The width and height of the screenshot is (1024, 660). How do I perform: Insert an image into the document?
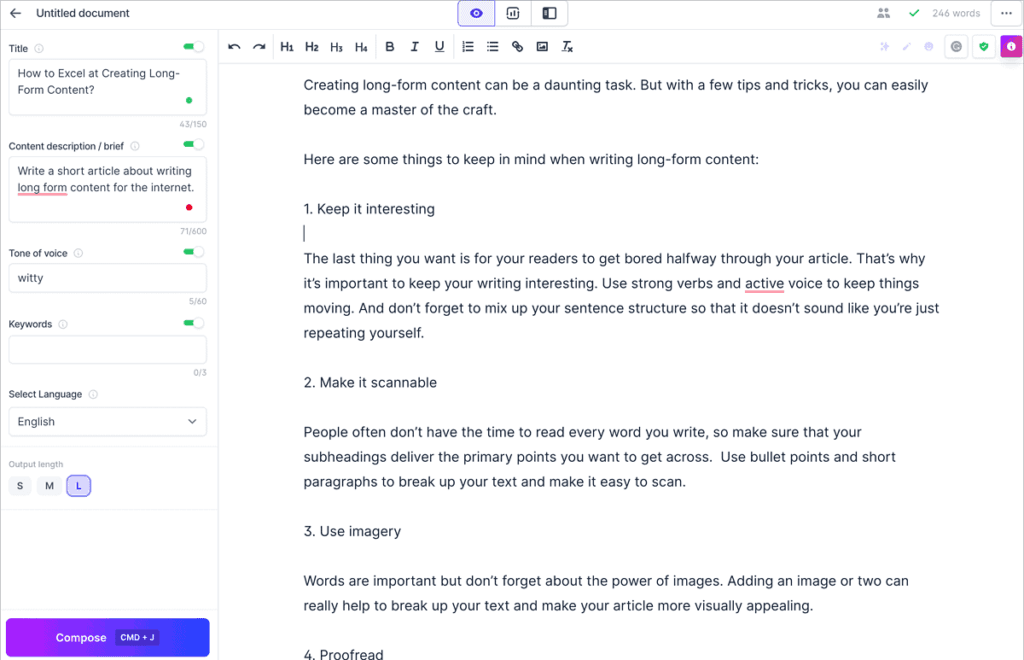(541, 46)
